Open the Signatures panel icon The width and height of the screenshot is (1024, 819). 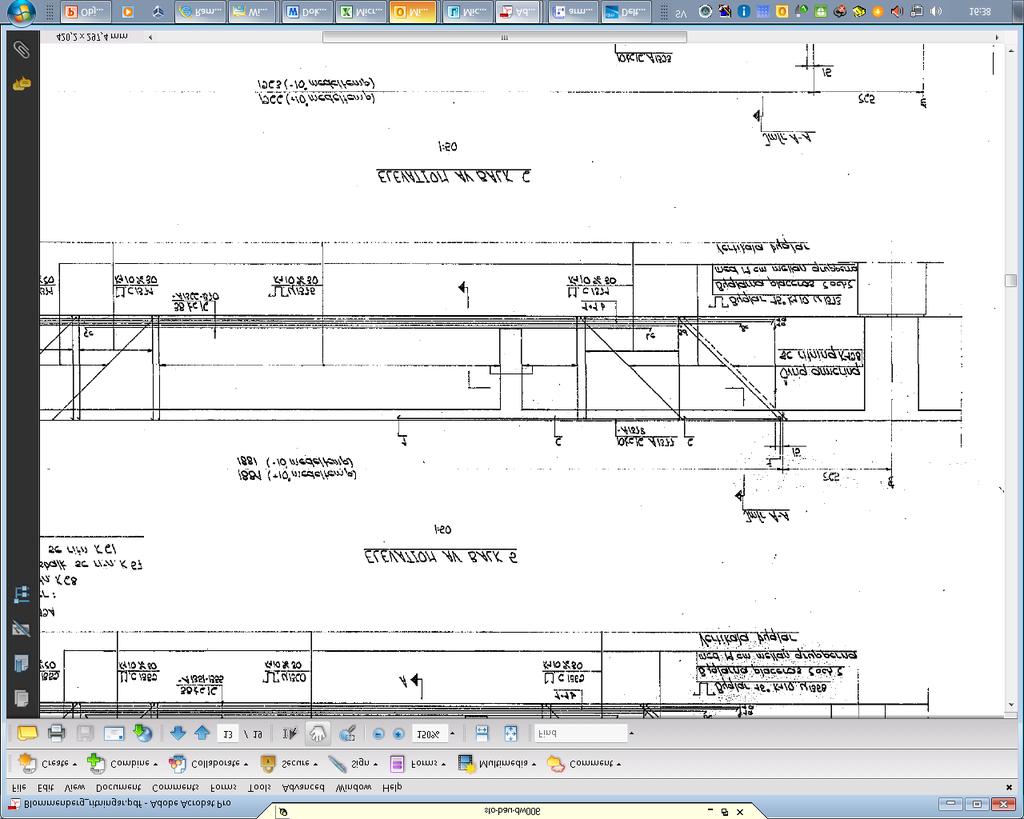click(x=21, y=629)
